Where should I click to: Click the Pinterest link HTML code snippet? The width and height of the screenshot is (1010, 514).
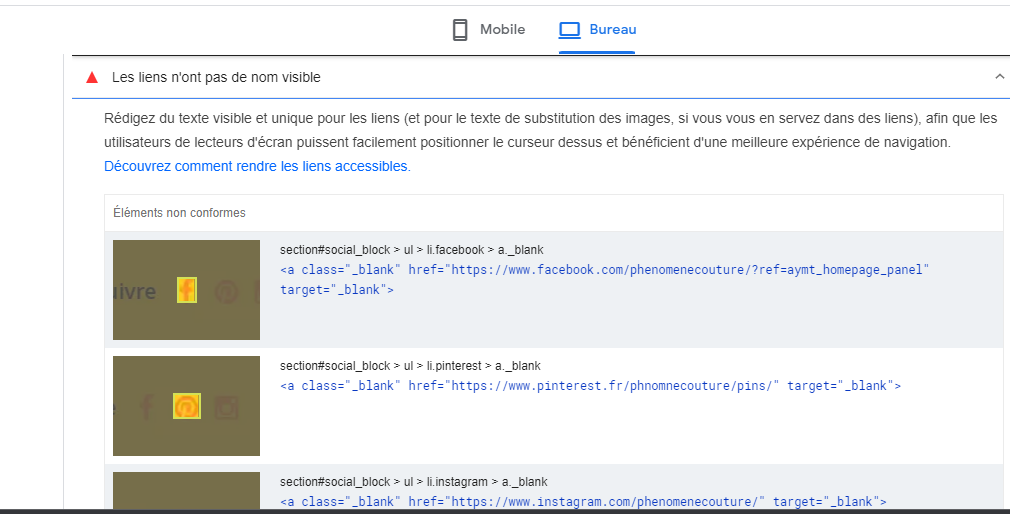pos(590,386)
